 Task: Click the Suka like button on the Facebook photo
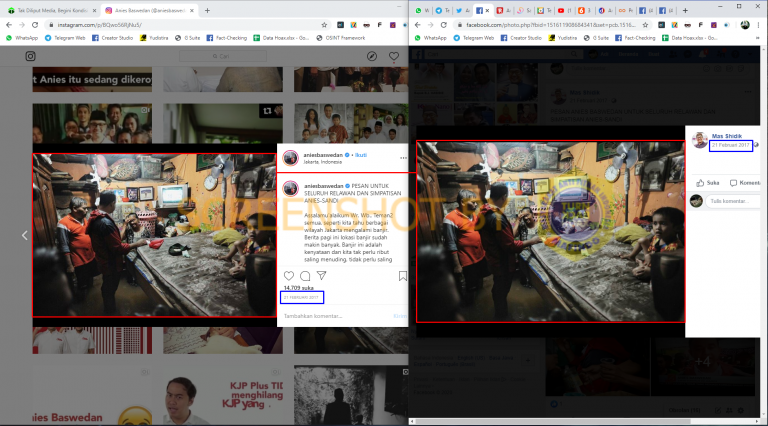coord(708,183)
